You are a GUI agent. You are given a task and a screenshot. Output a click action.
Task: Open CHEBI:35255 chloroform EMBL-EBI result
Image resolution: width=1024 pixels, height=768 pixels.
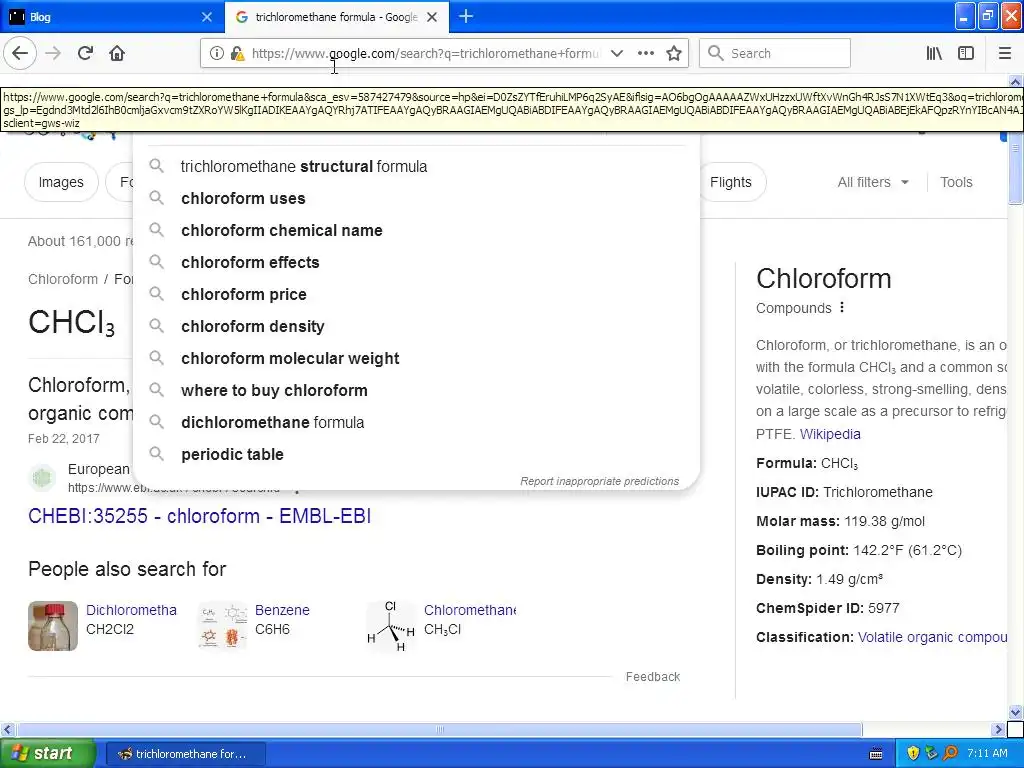(199, 516)
